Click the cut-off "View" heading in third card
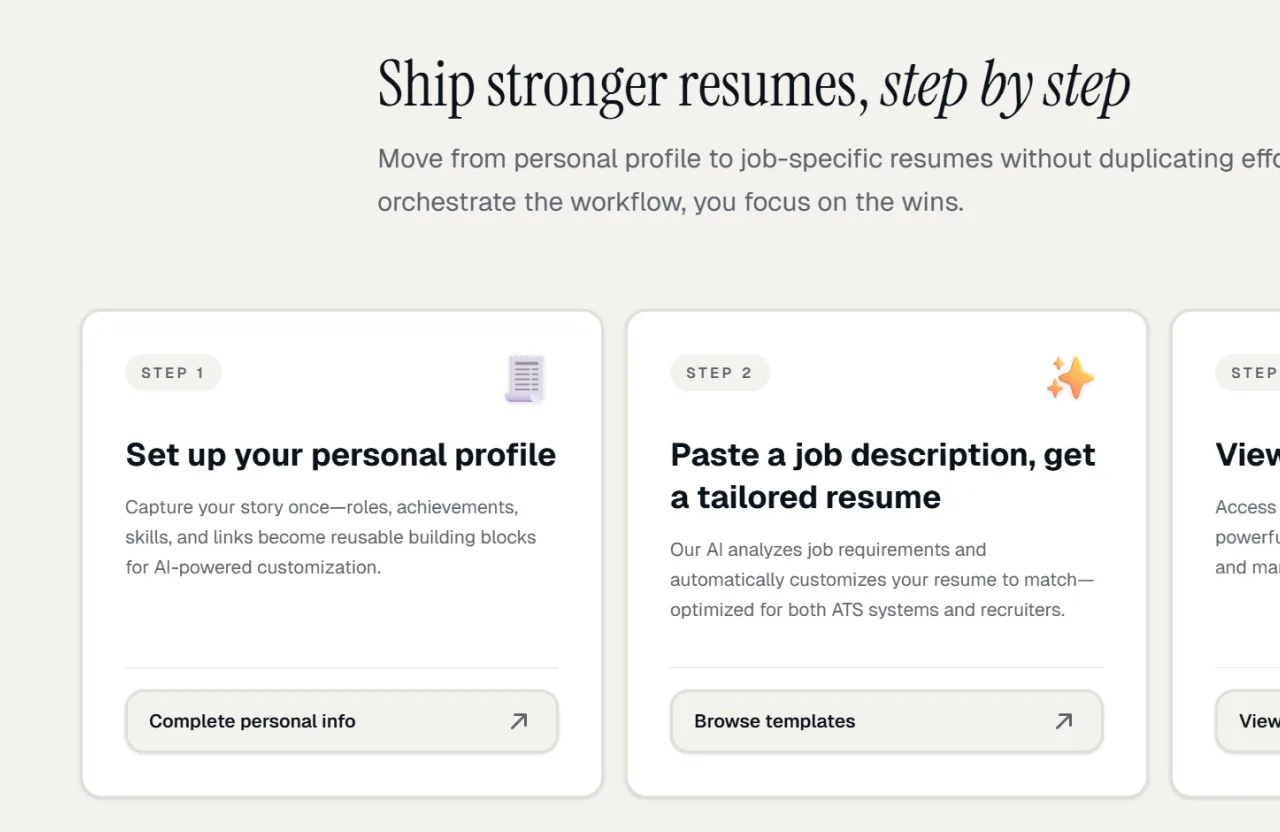Viewport: 1280px width, 832px height. point(1247,455)
